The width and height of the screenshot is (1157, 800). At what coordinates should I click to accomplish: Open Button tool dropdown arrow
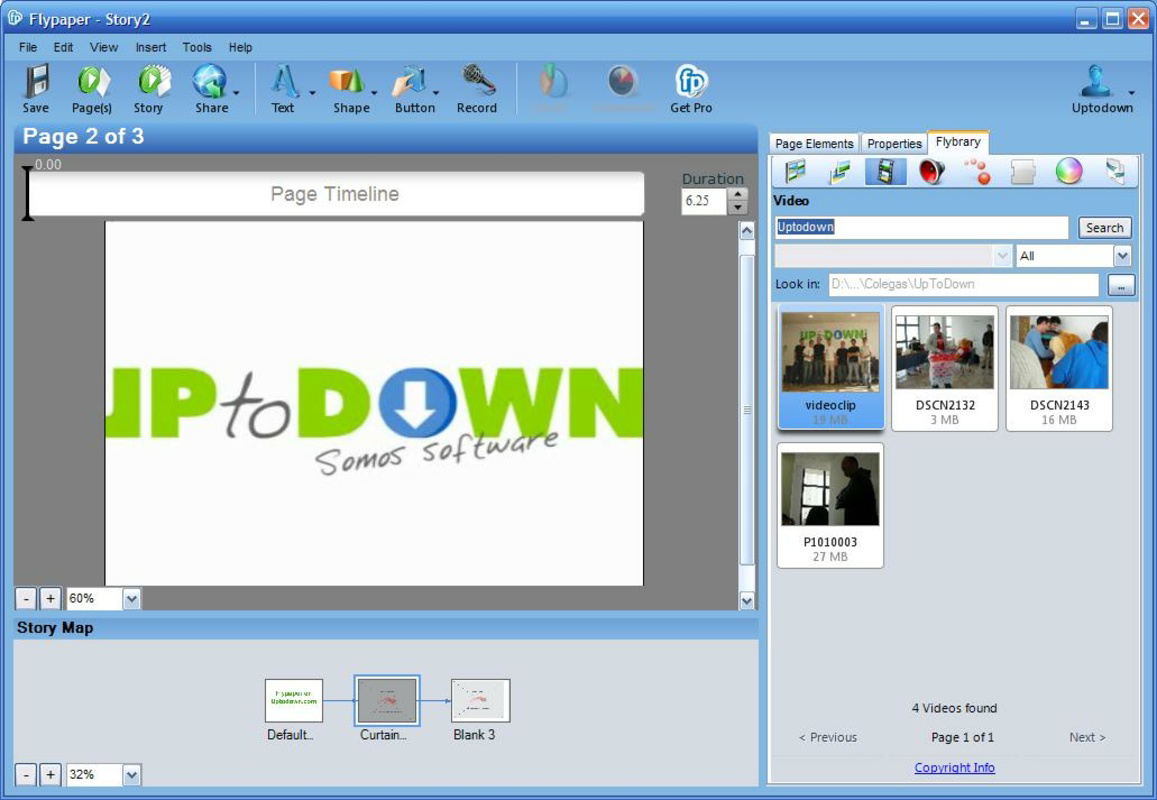click(x=436, y=93)
